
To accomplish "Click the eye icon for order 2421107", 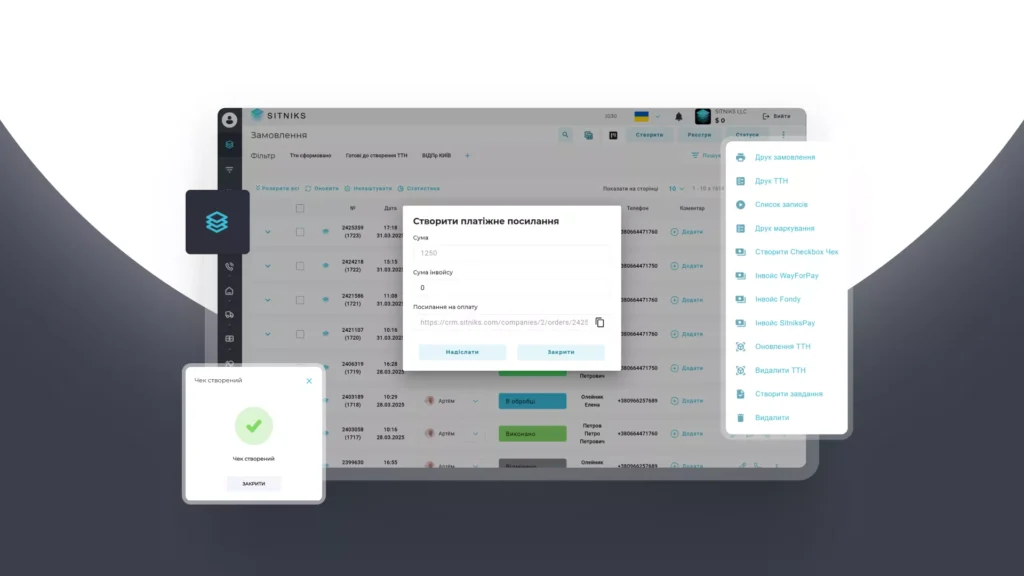I will click(x=325, y=334).
